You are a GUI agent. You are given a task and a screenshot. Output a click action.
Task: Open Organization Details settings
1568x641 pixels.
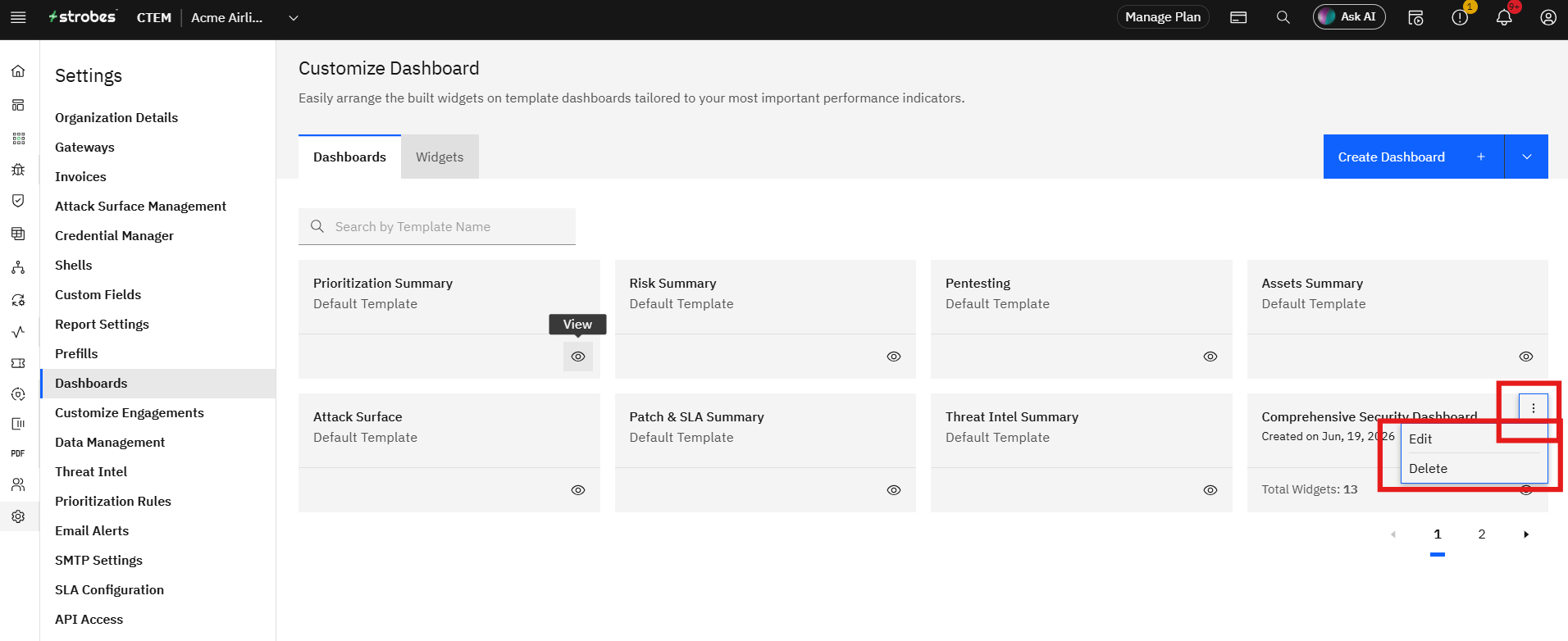[116, 117]
